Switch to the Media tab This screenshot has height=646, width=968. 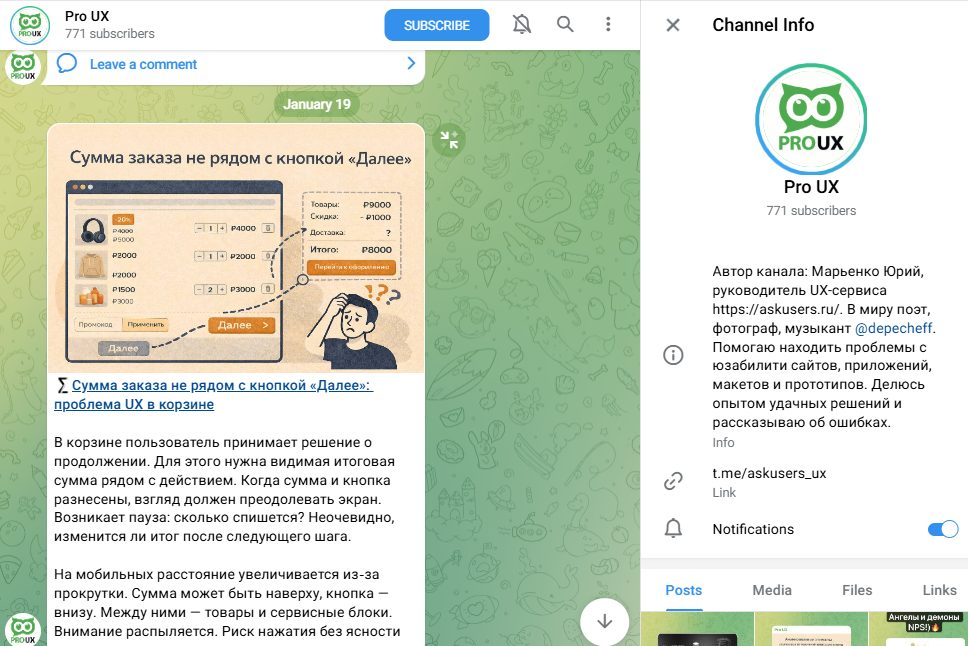772,590
